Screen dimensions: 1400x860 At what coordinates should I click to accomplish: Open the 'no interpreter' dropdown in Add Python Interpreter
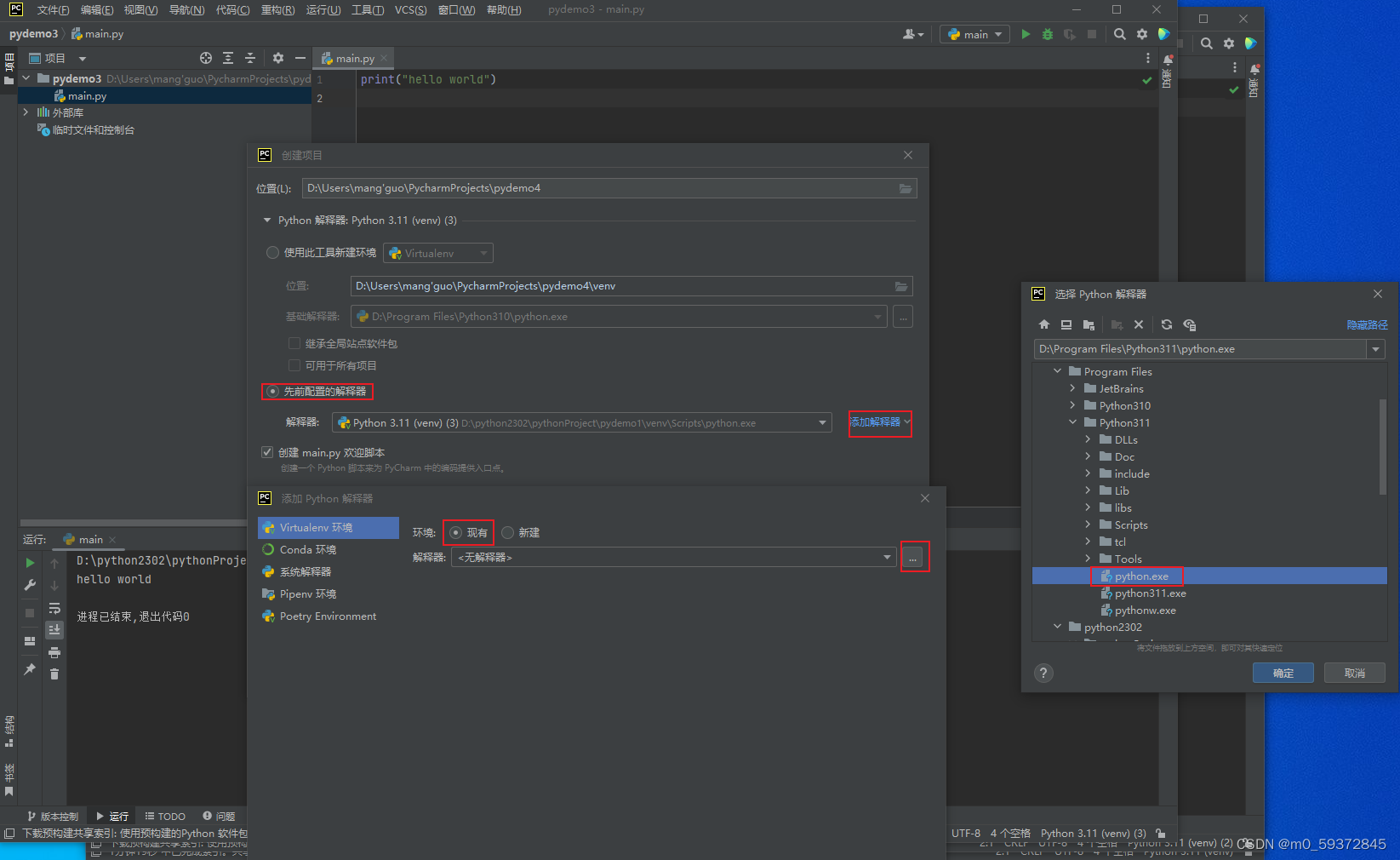point(673,557)
